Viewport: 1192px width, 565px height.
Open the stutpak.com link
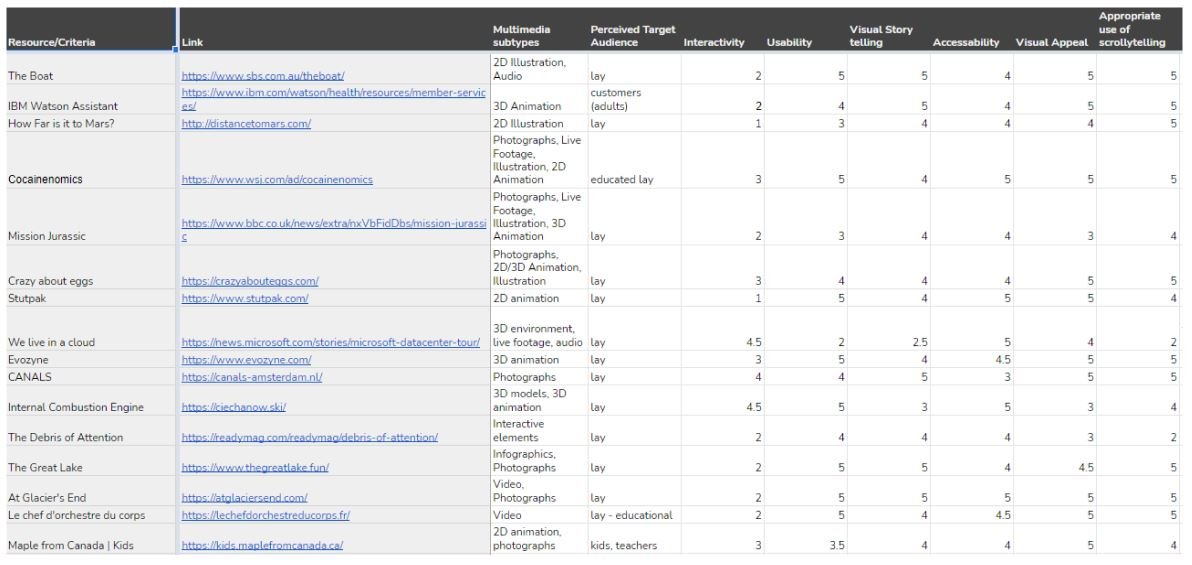tap(245, 298)
